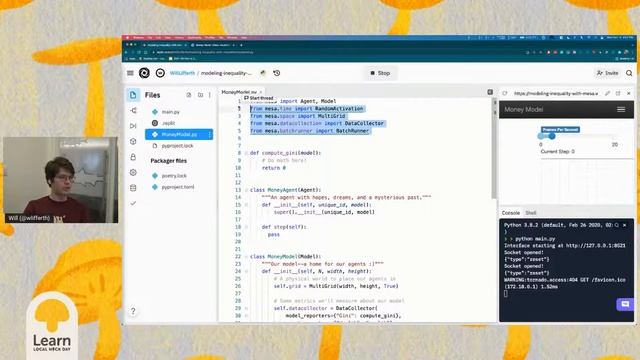640x360 pixels.
Task: Select MoneyModel.py in the file tree
Action: (179, 134)
